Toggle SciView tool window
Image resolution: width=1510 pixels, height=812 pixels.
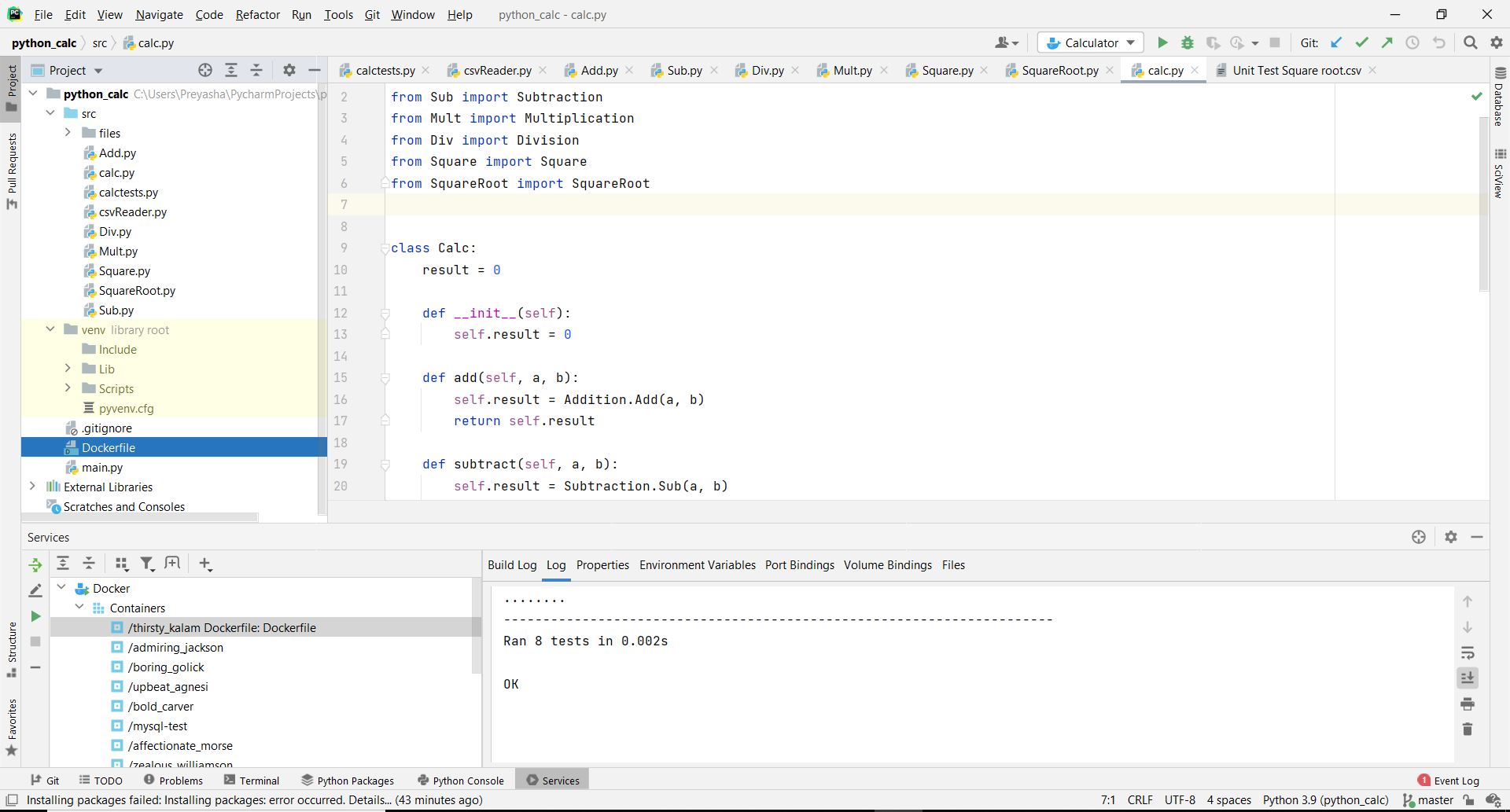1499,174
